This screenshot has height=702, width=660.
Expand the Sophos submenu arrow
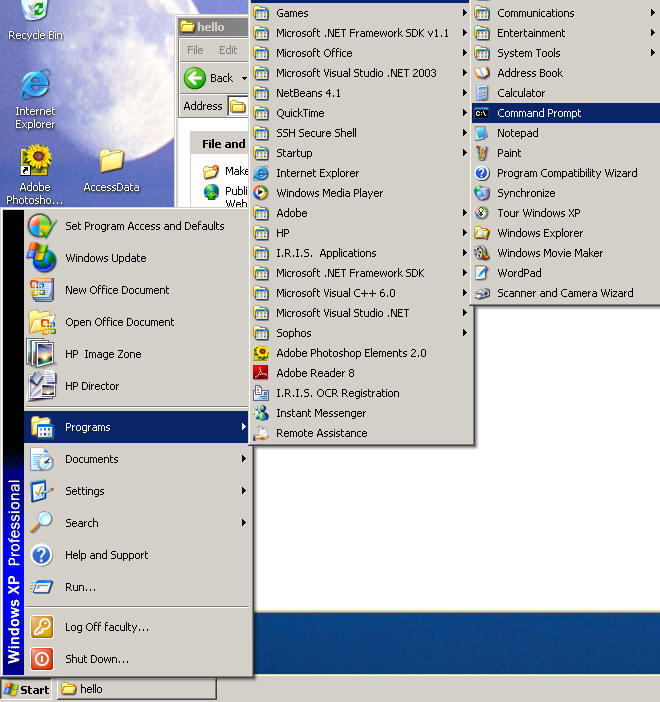coord(465,333)
